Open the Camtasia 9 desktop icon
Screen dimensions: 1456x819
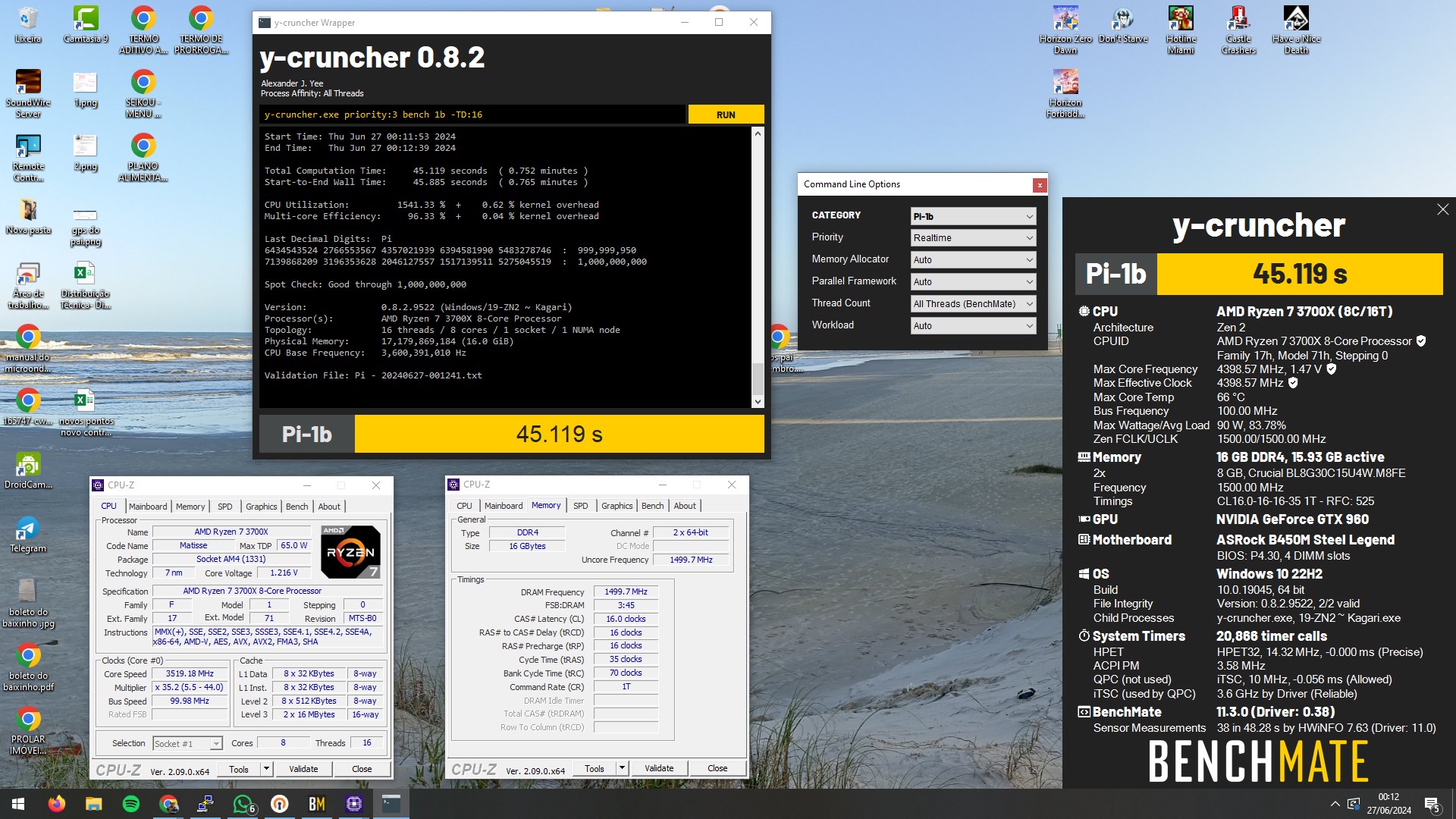coord(86,24)
